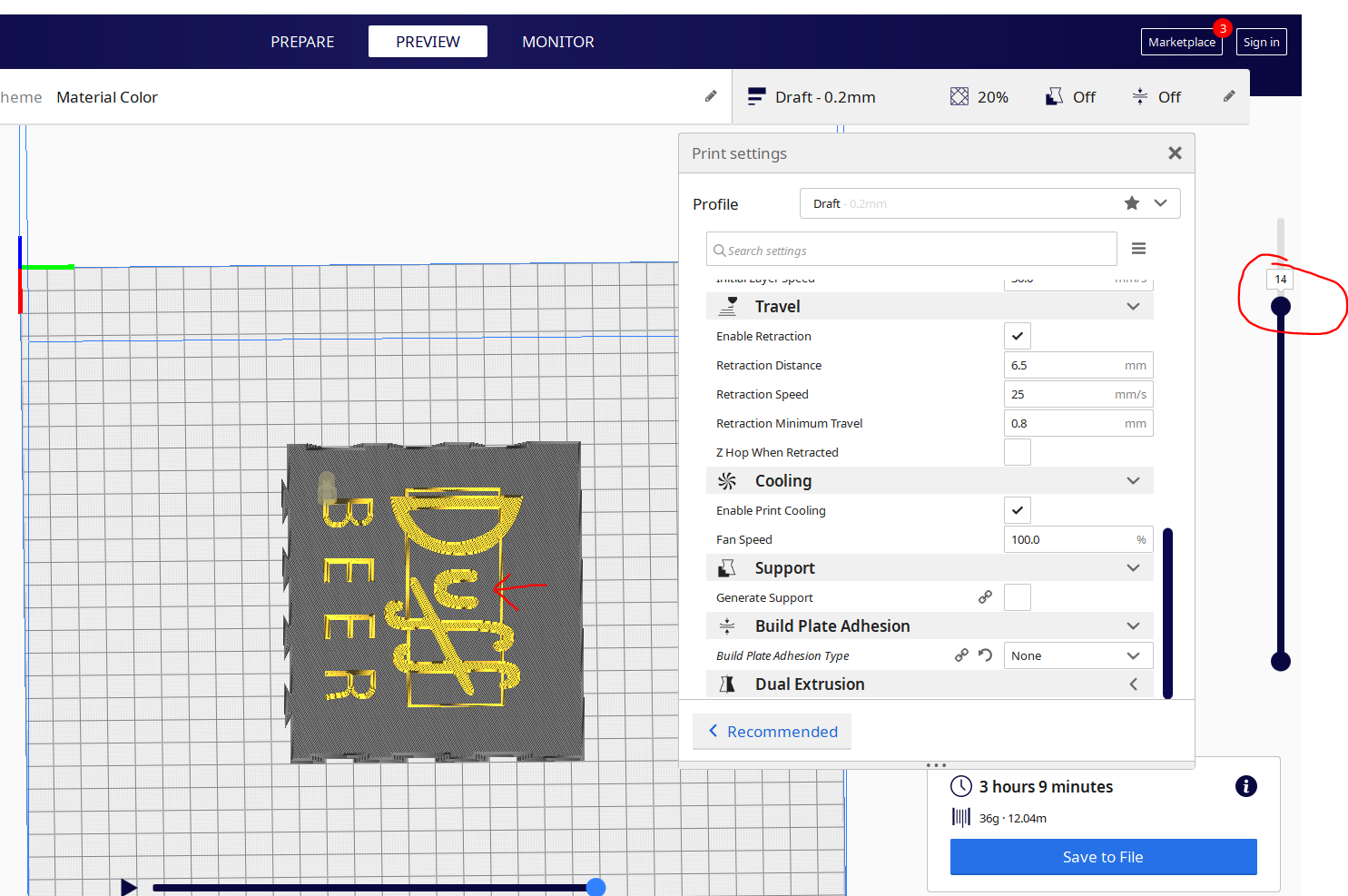Click the settings panel scrollbar
Image resolution: width=1348 pixels, height=896 pixels.
(x=1167, y=614)
